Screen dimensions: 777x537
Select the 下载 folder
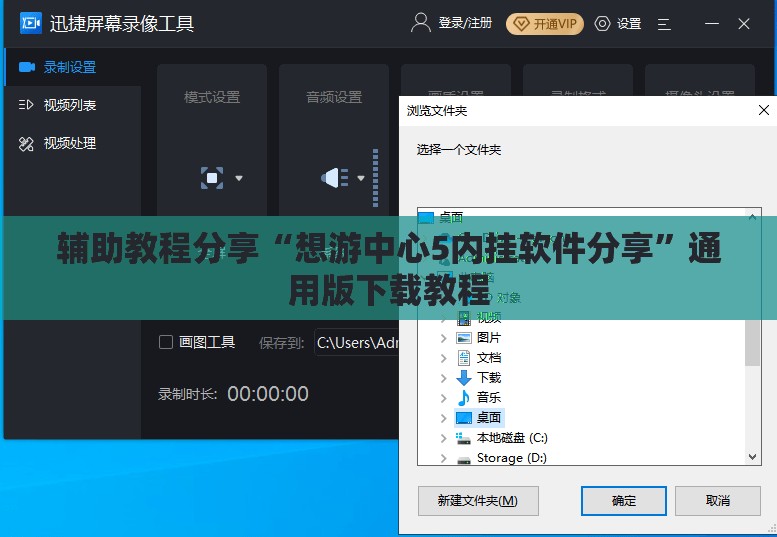[489, 377]
